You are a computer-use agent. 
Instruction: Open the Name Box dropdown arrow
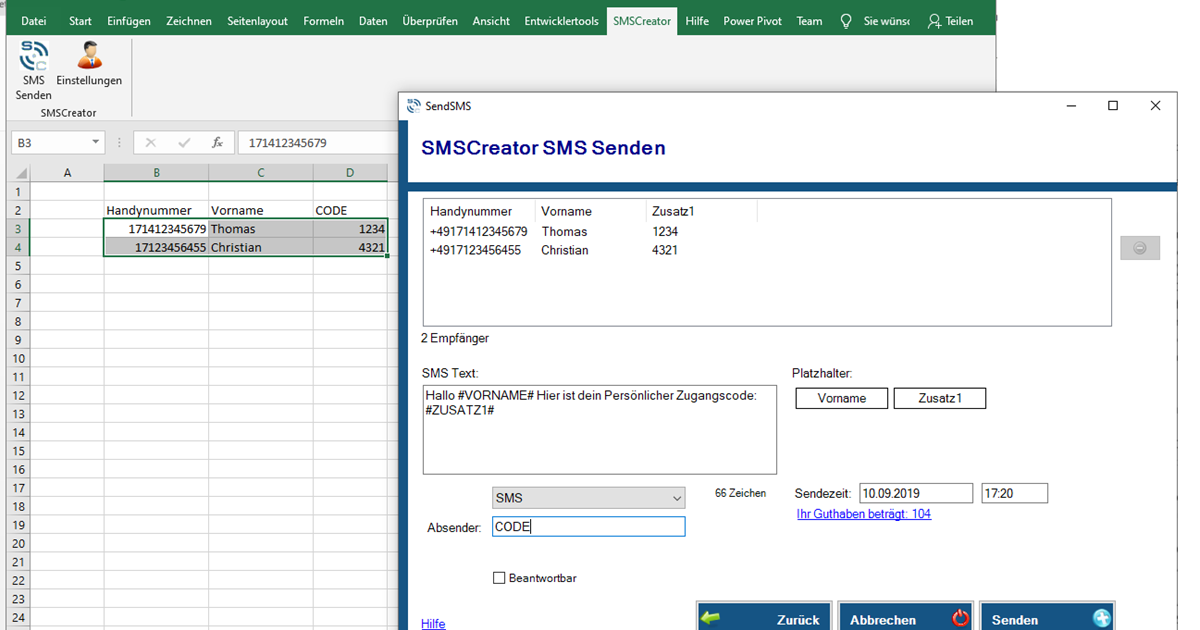point(96,143)
